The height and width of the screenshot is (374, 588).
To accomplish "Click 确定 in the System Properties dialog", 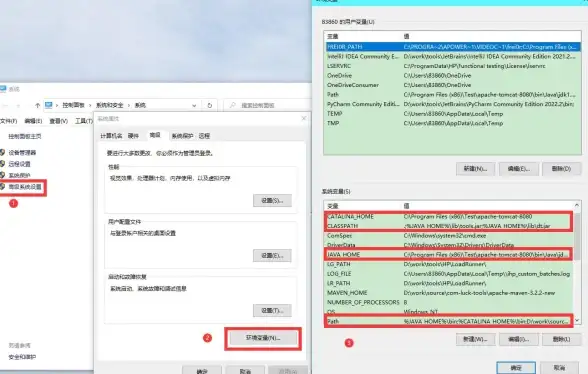I will coord(202,369).
